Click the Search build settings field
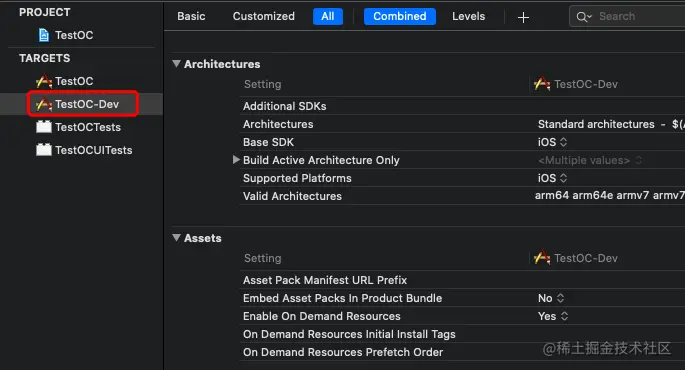This screenshot has height=370, width=685. (x=628, y=17)
